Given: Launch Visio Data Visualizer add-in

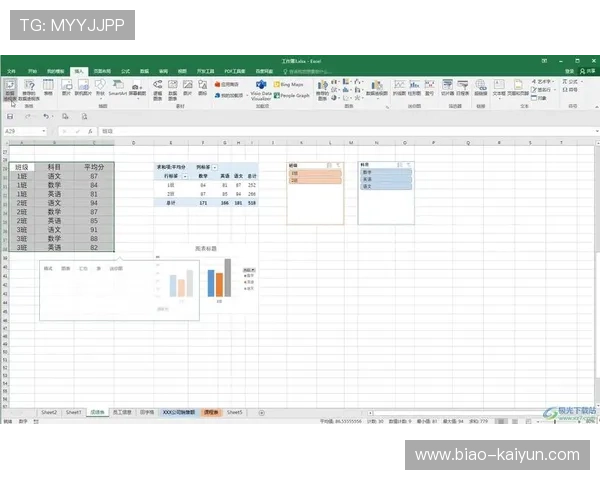Looking at the screenshot, I should tap(260, 90).
